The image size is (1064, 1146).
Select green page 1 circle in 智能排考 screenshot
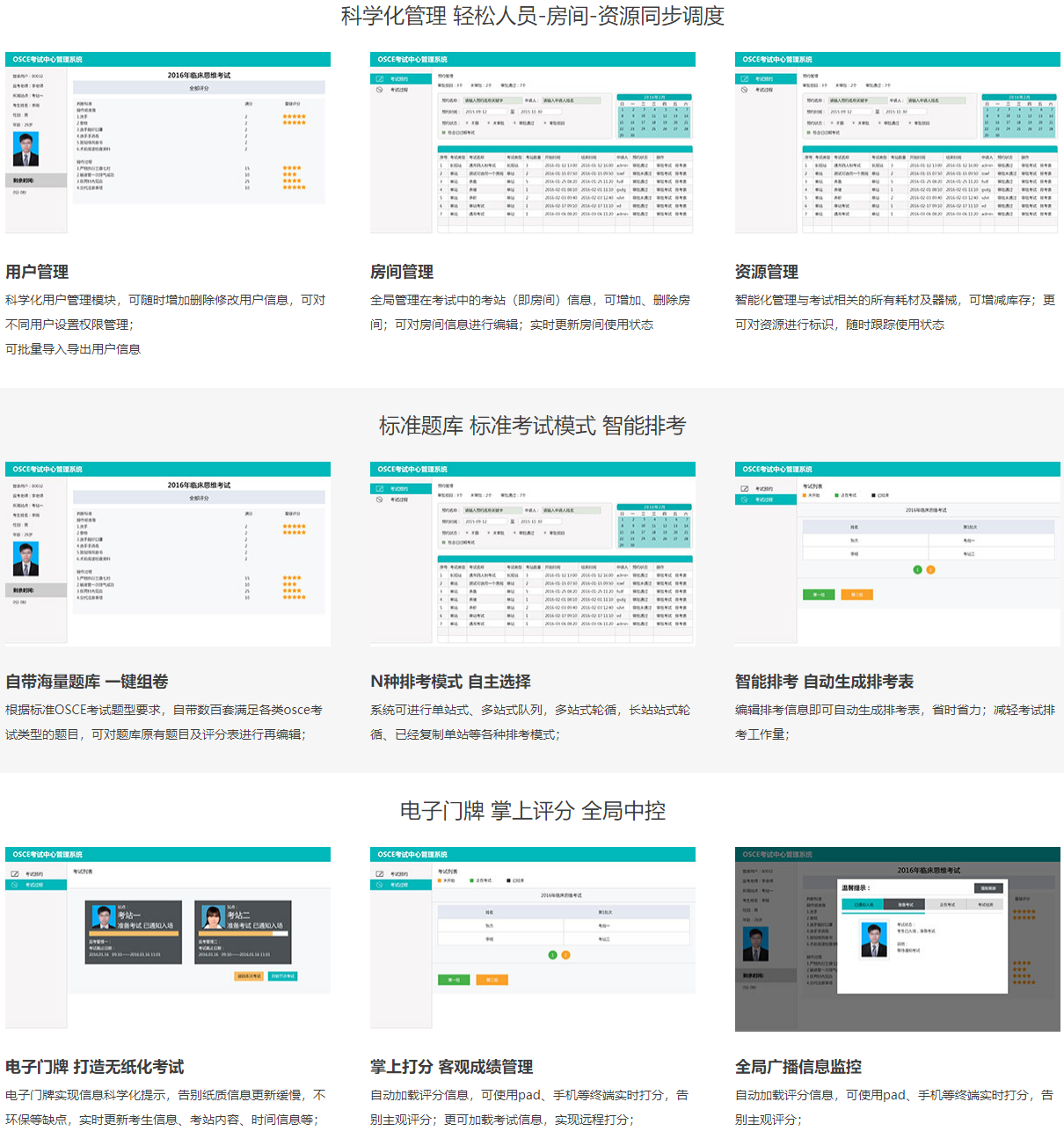(x=917, y=570)
